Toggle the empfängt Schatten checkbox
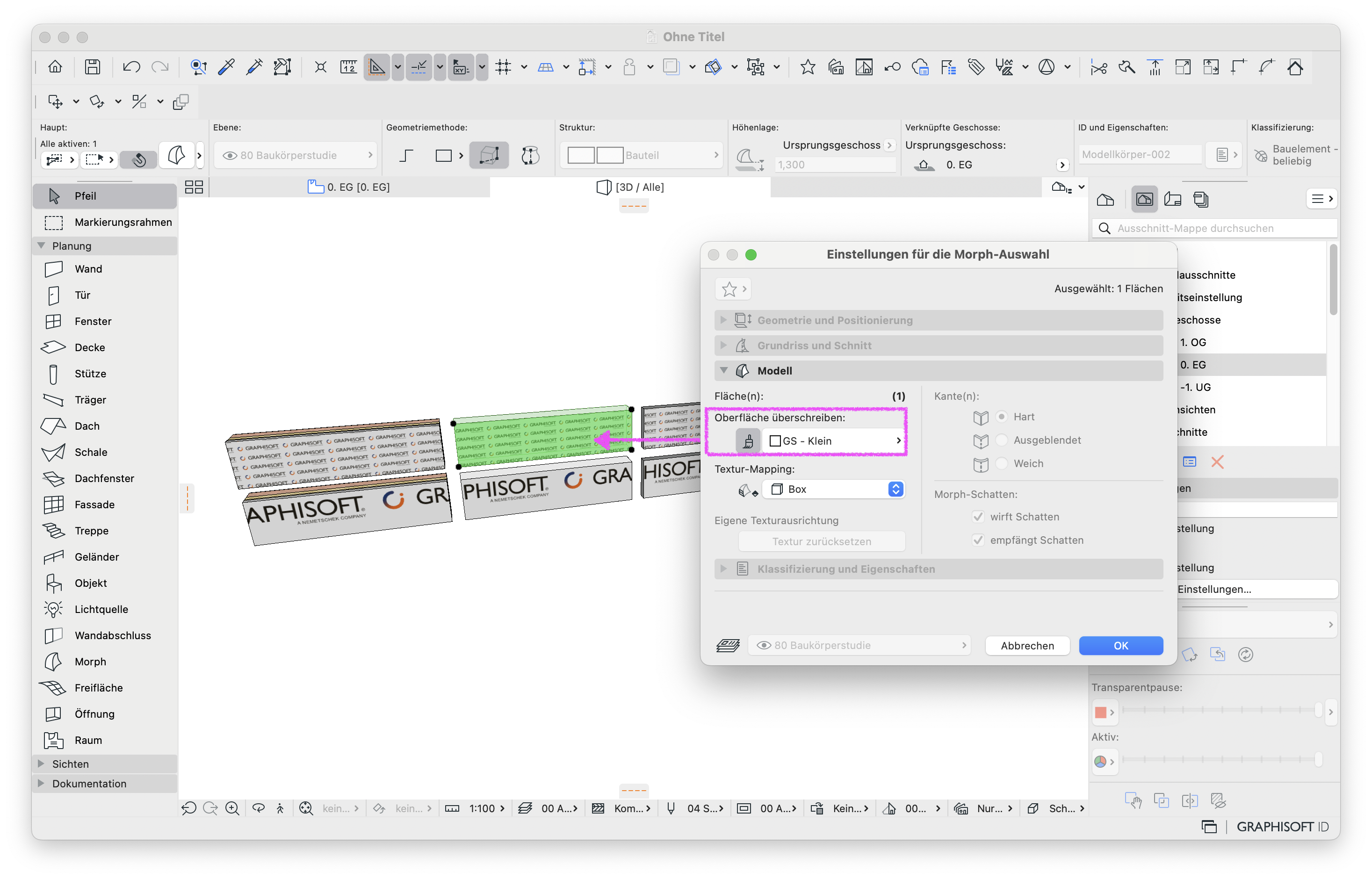 coord(978,540)
